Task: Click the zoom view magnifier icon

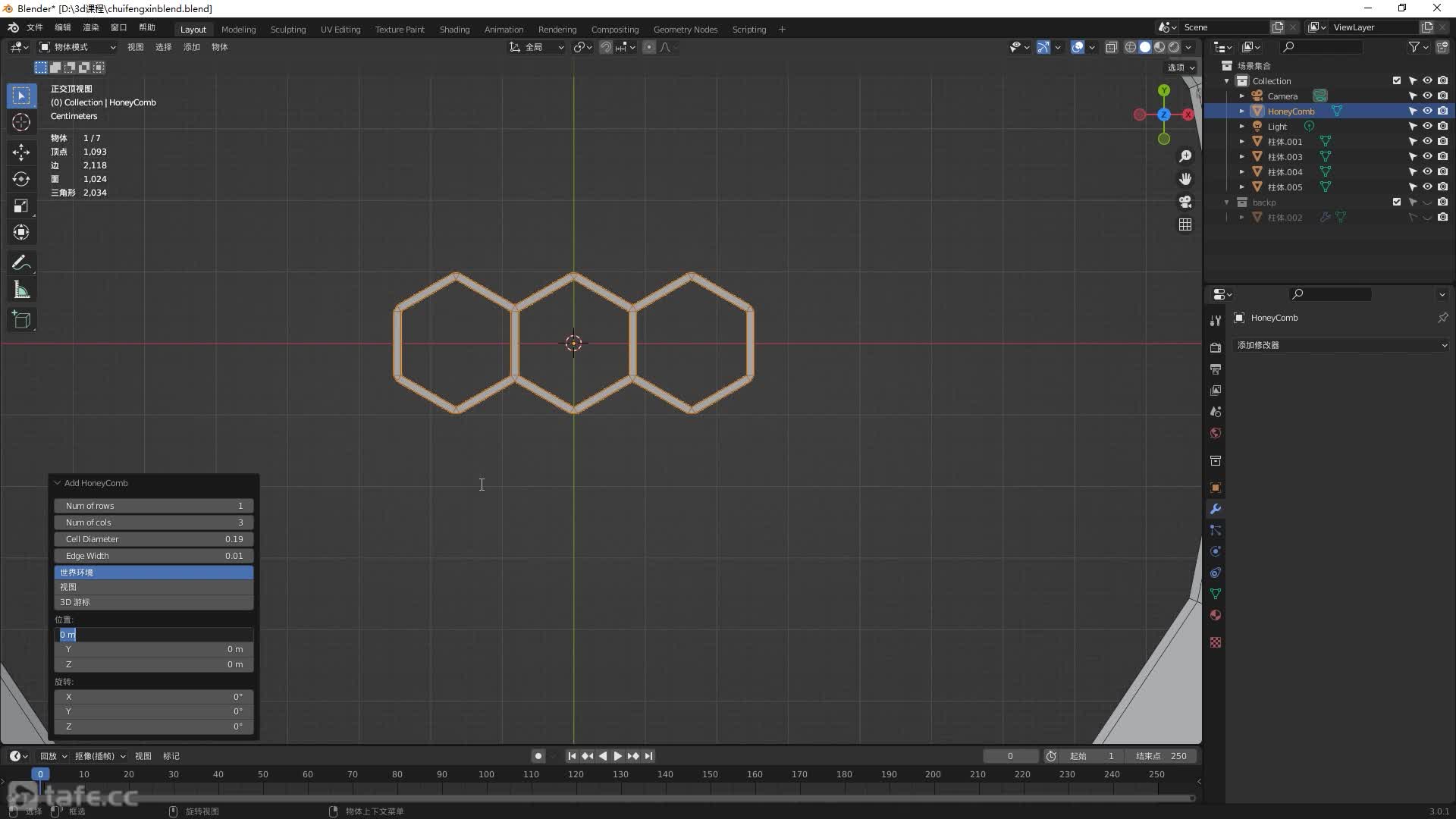Action: coord(1185,156)
